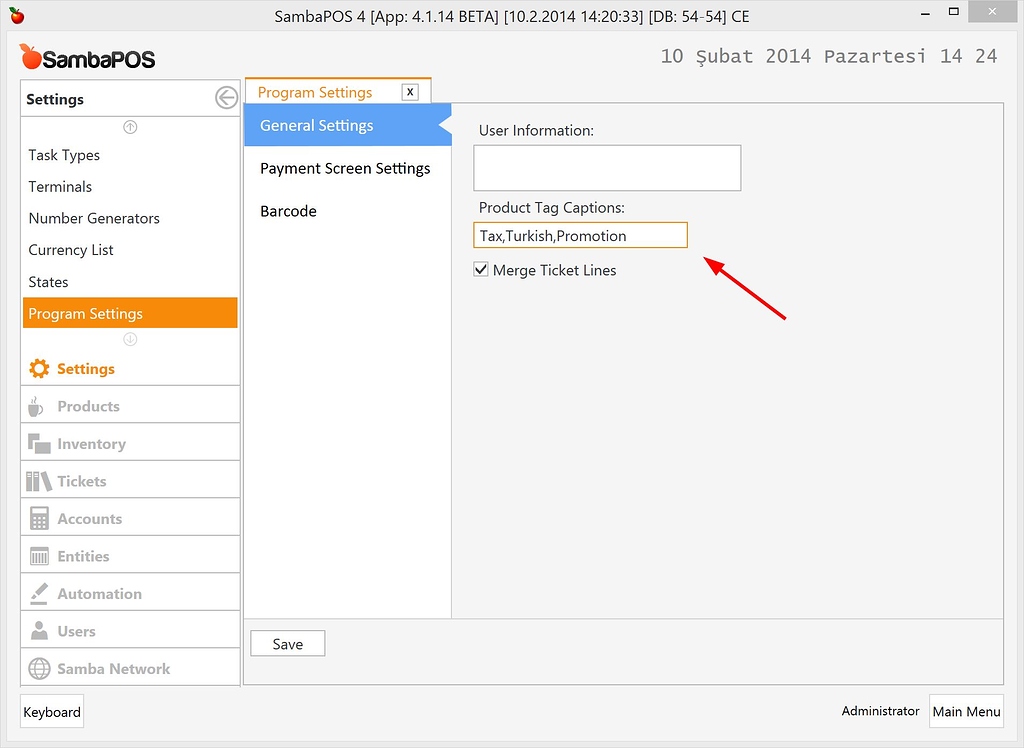Select the Users person icon
This screenshot has width=1024, height=748.
coord(38,629)
